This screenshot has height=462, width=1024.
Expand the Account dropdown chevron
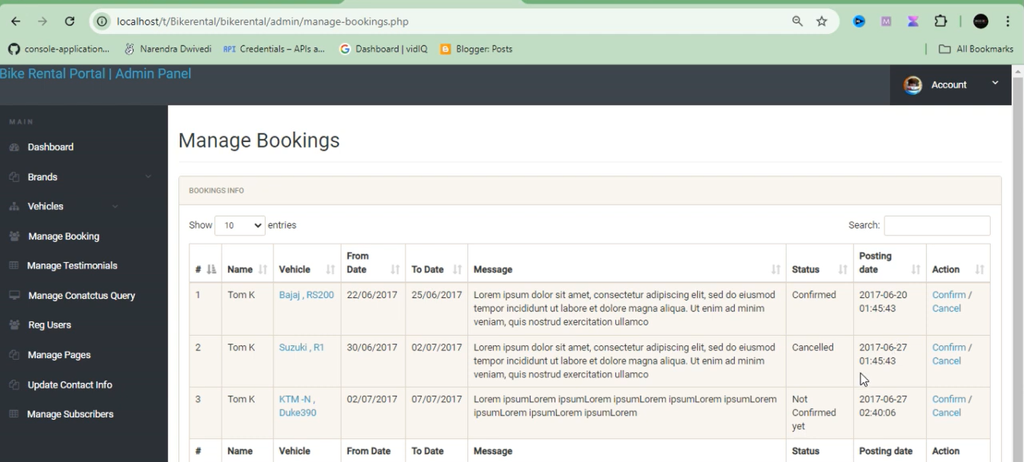pos(995,82)
